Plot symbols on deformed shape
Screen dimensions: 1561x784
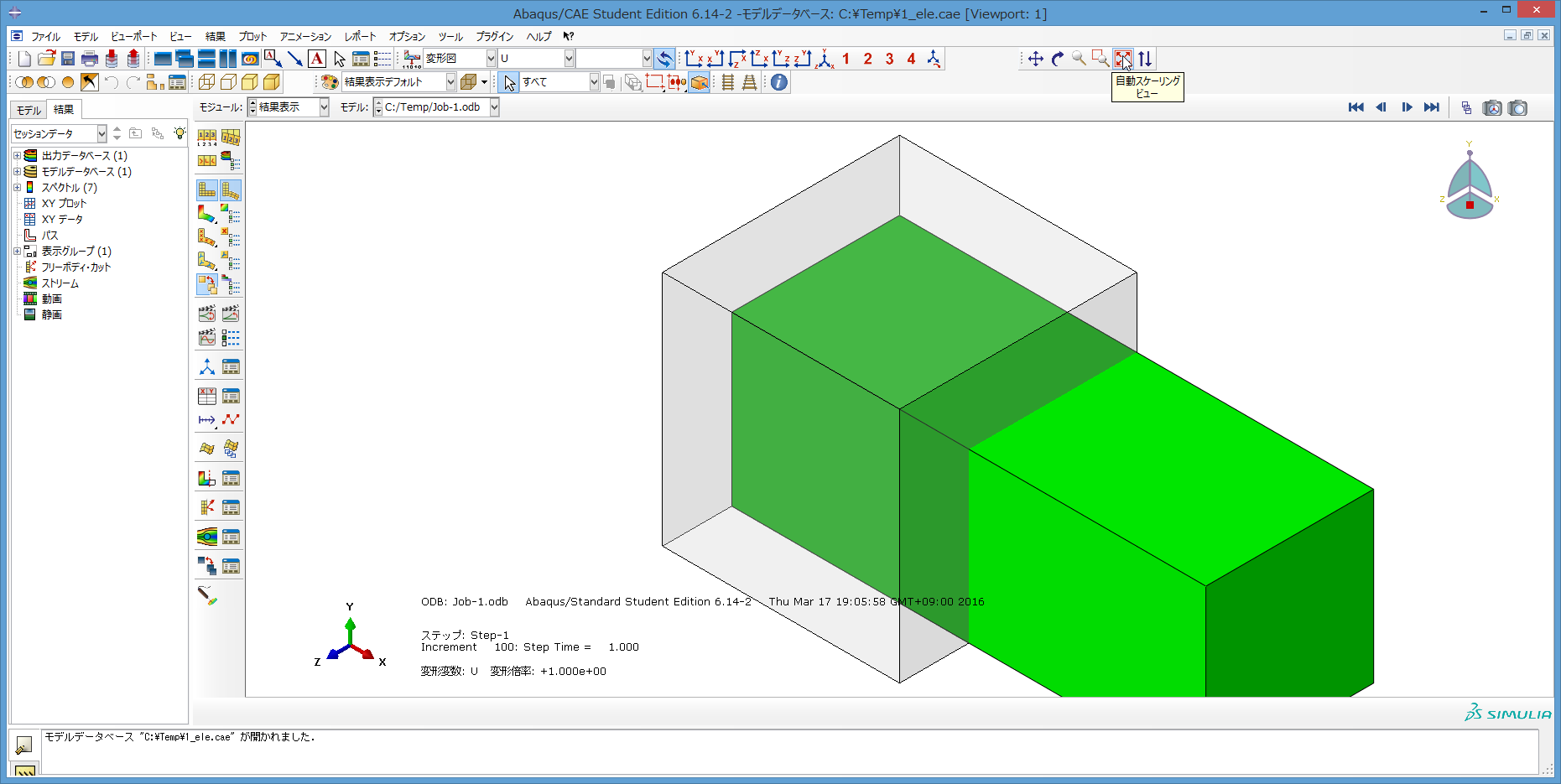coord(207,237)
